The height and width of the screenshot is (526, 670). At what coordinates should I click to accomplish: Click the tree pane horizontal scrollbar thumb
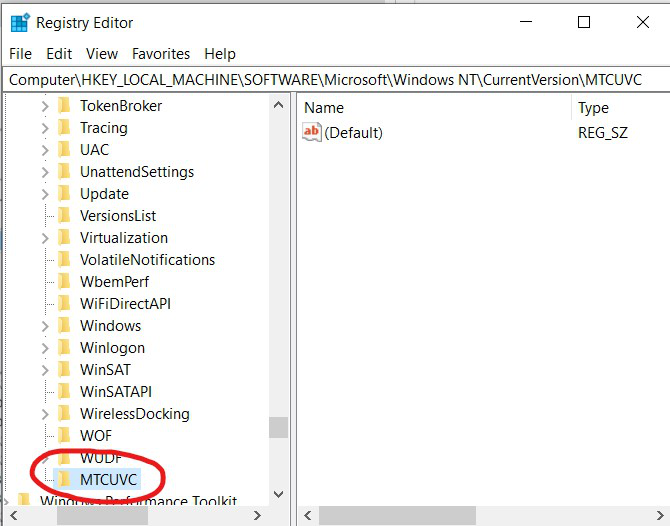click(103, 515)
